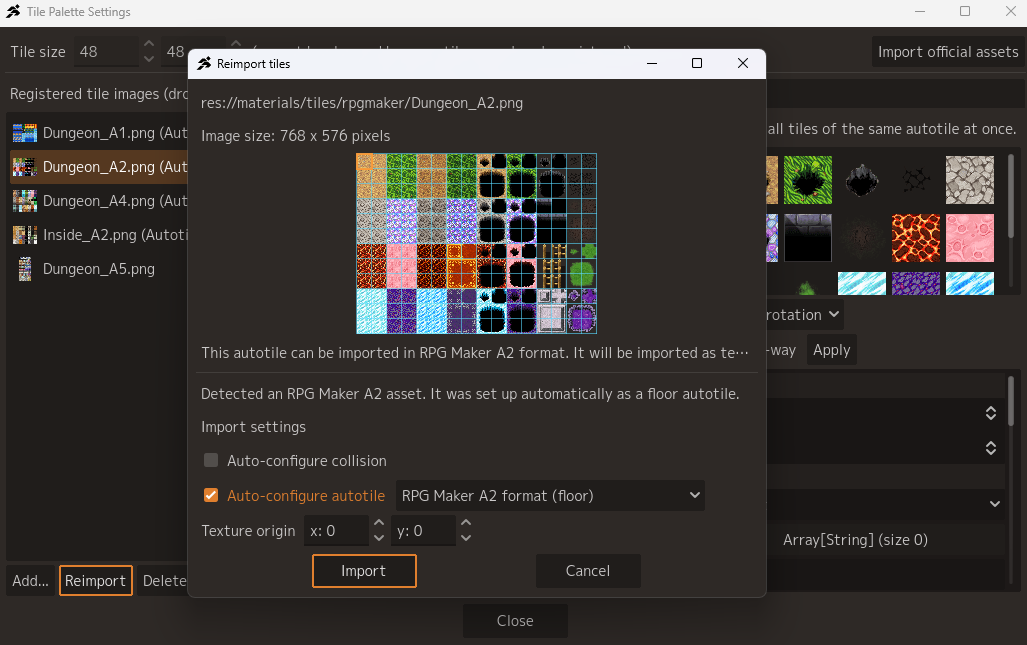Select the Dungeon_A1.png tile image icon
The image size is (1027, 645).
coord(25,133)
